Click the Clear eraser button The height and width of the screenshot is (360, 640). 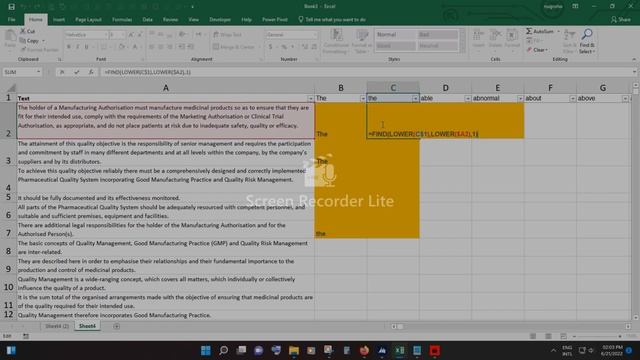coord(537,50)
